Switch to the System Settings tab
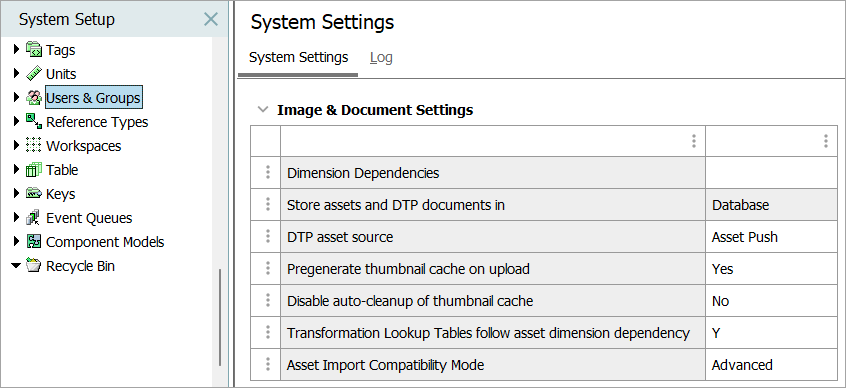Image resolution: width=846 pixels, height=388 pixels. [298, 57]
